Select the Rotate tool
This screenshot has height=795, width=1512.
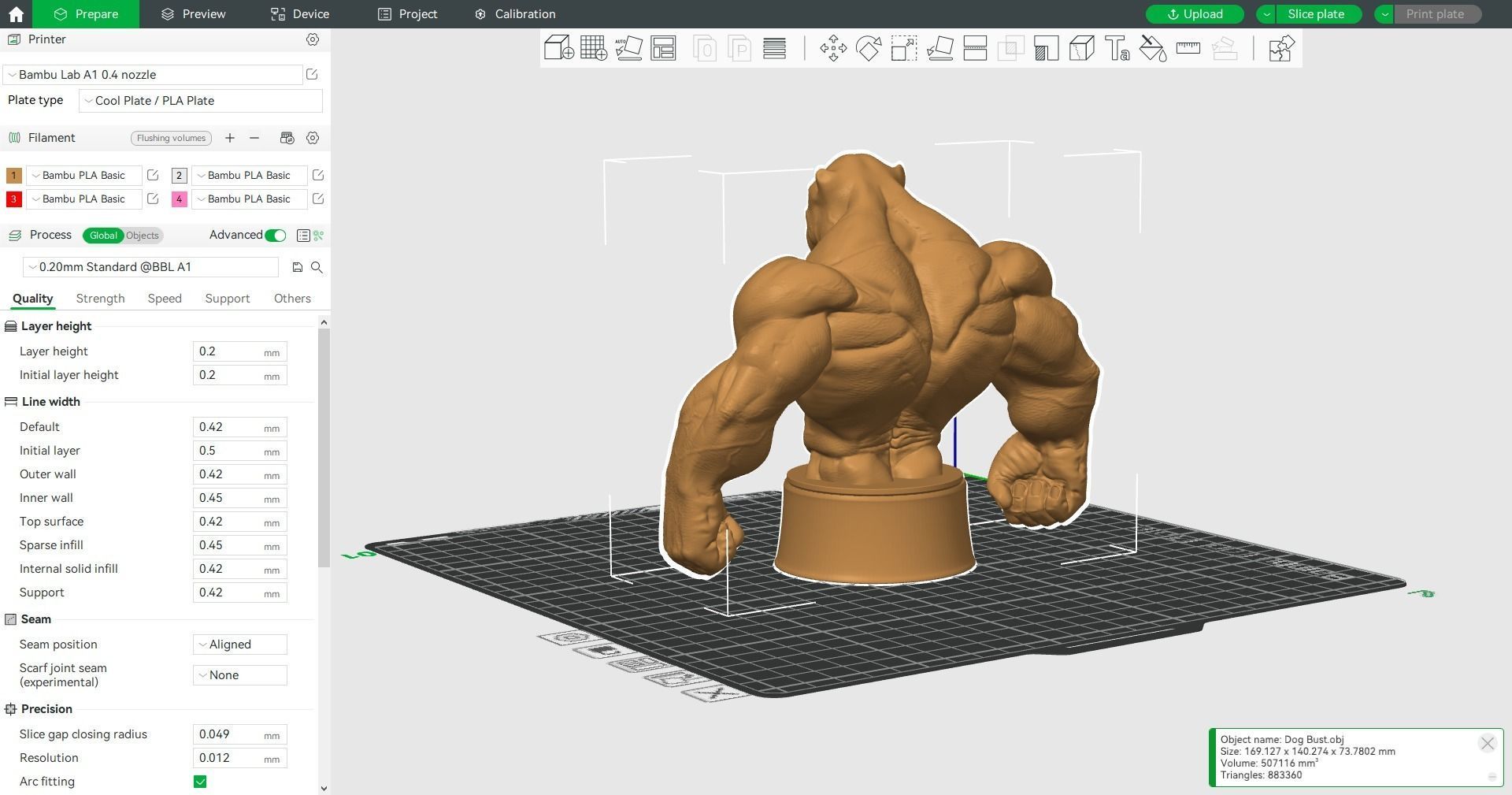[x=869, y=48]
